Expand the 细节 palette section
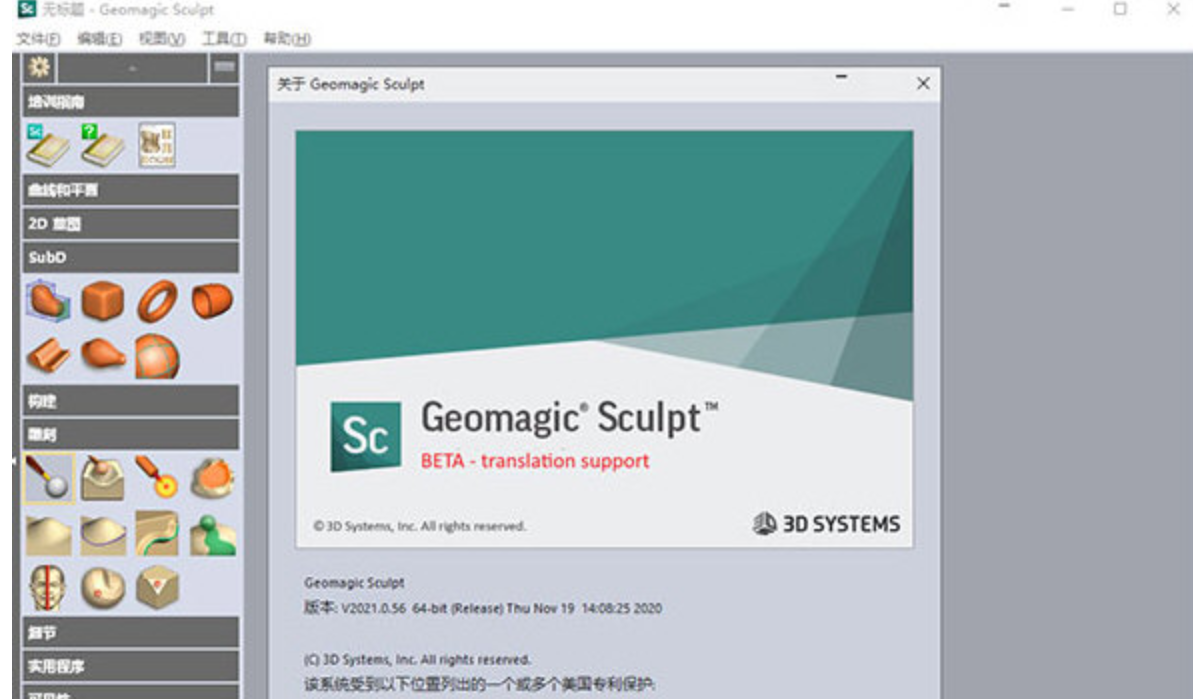 coord(130,633)
